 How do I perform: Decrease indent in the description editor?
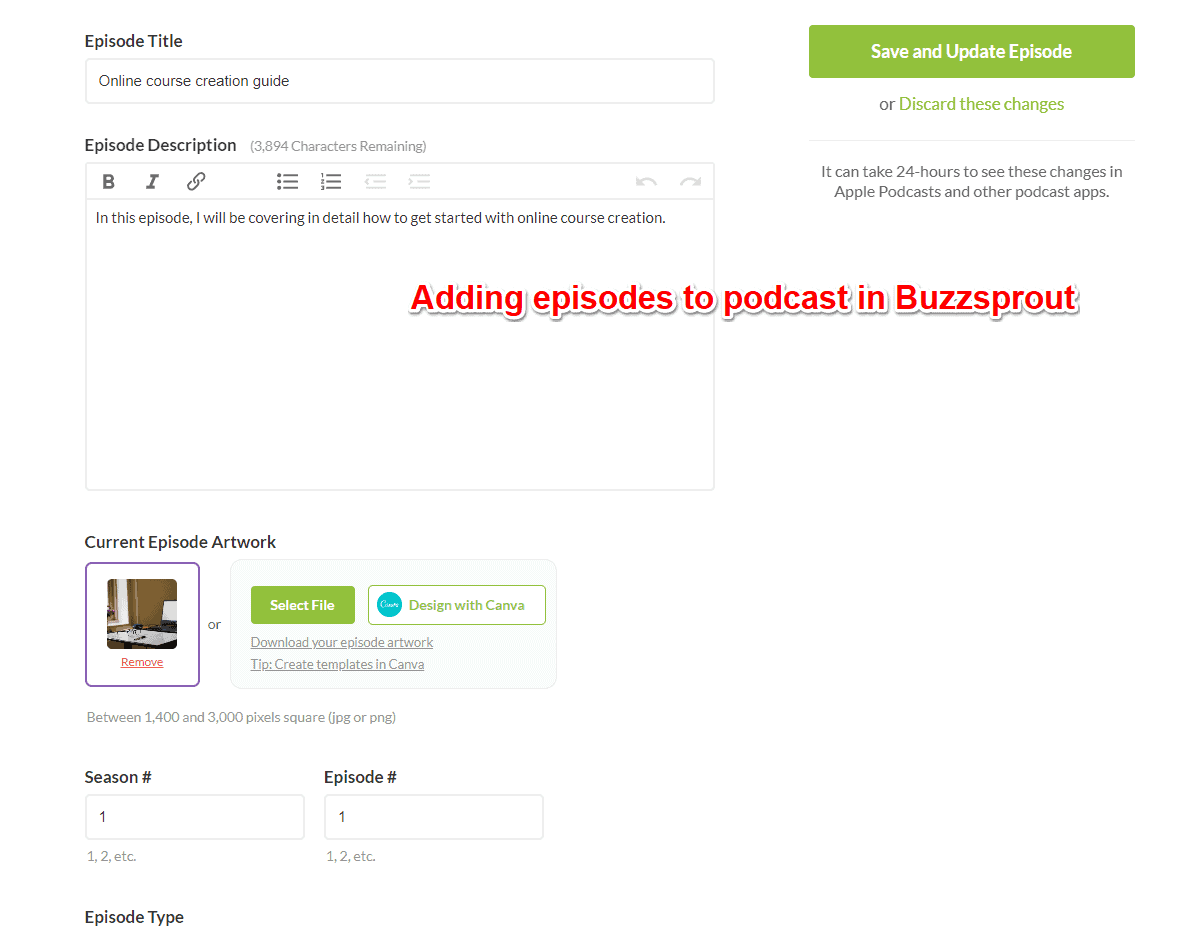(375, 181)
